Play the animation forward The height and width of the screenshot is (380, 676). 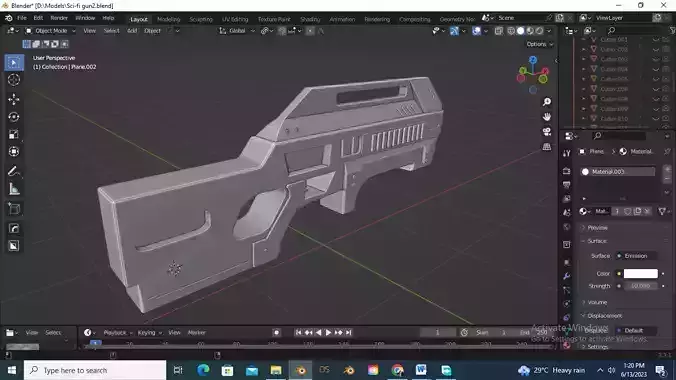329,333
